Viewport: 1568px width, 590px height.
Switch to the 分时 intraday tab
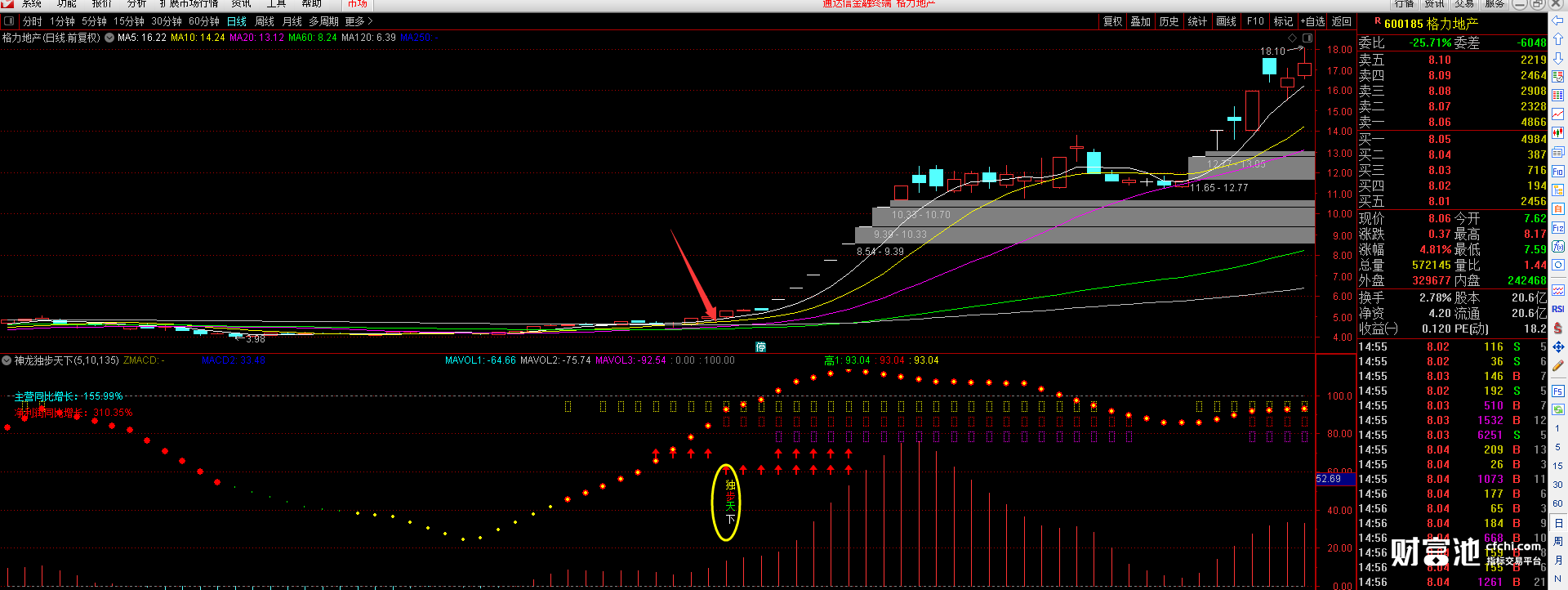[x=32, y=21]
